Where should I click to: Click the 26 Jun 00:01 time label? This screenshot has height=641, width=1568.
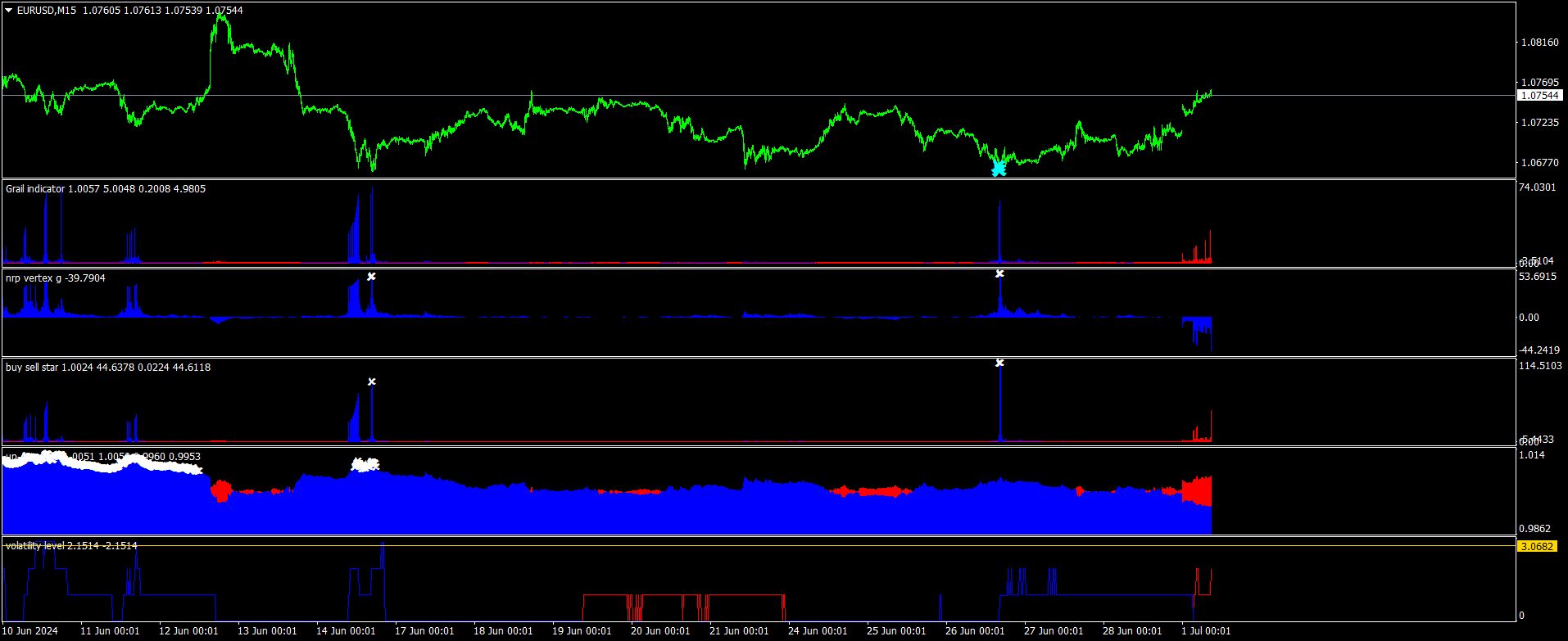pyautogui.click(x=975, y=631)
